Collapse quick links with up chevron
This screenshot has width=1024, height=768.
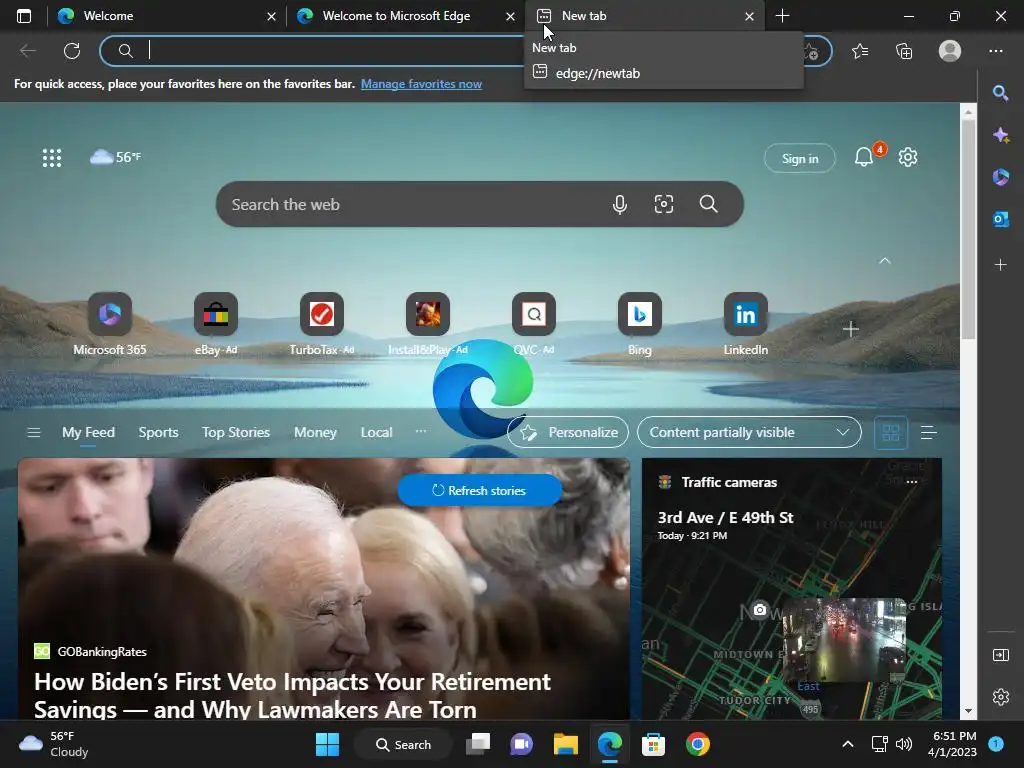coord(885,261)
